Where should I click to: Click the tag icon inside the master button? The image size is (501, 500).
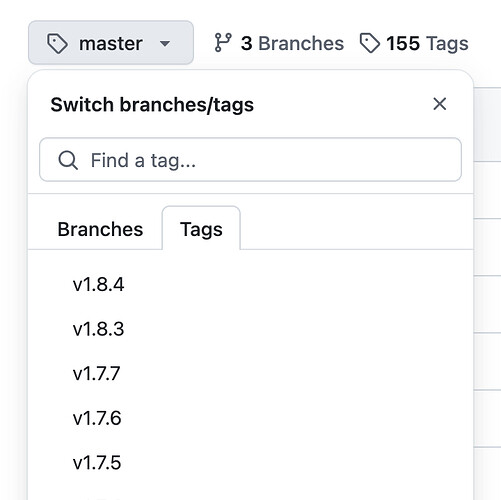(x=57, y=43)
